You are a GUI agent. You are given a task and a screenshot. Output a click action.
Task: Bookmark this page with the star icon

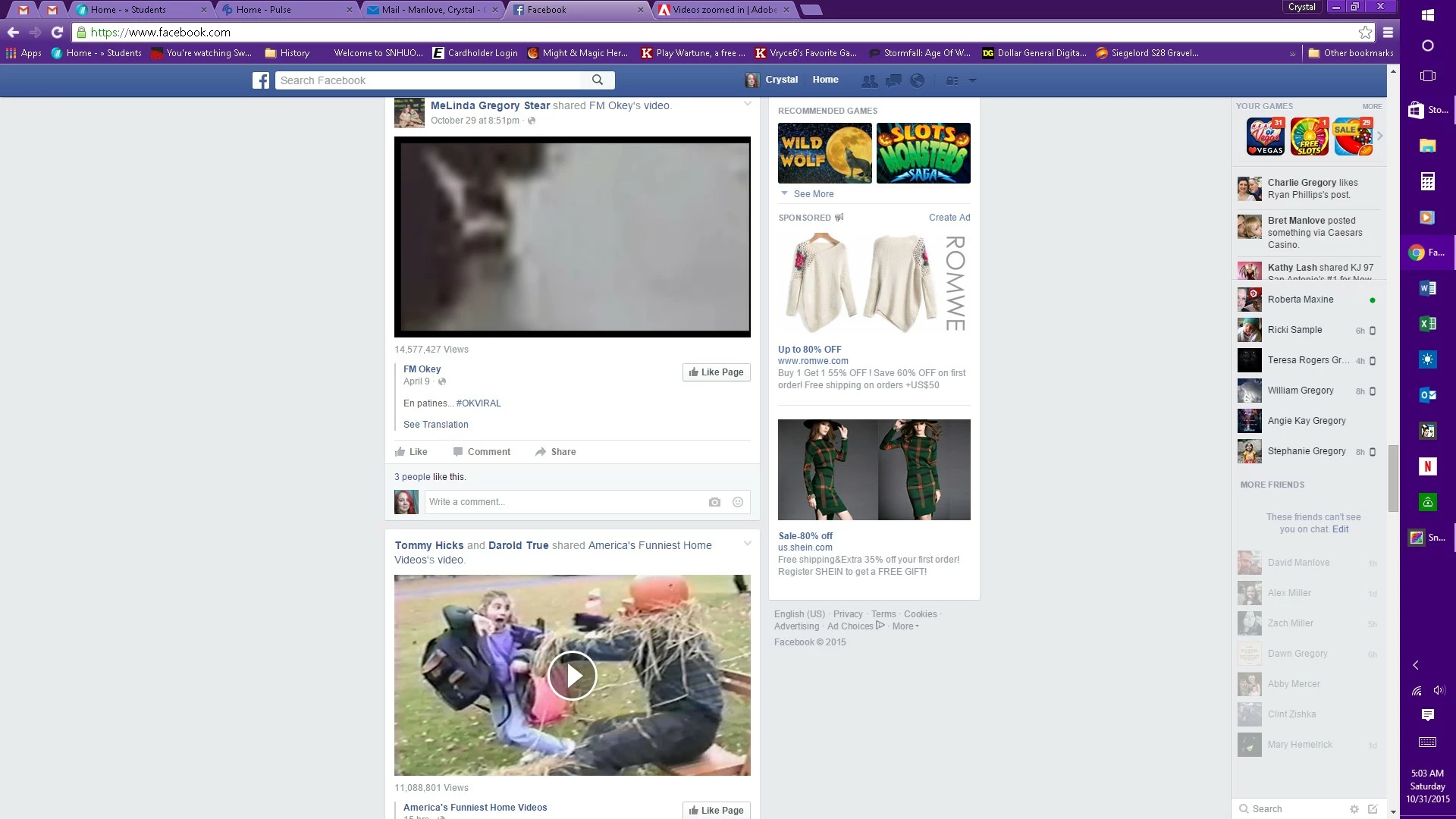(x=1365, y=33)
